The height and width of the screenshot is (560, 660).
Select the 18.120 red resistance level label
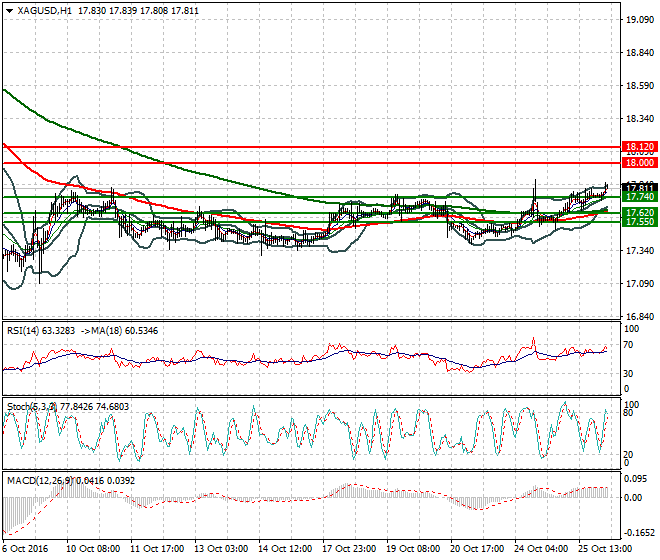pos(639,147)
